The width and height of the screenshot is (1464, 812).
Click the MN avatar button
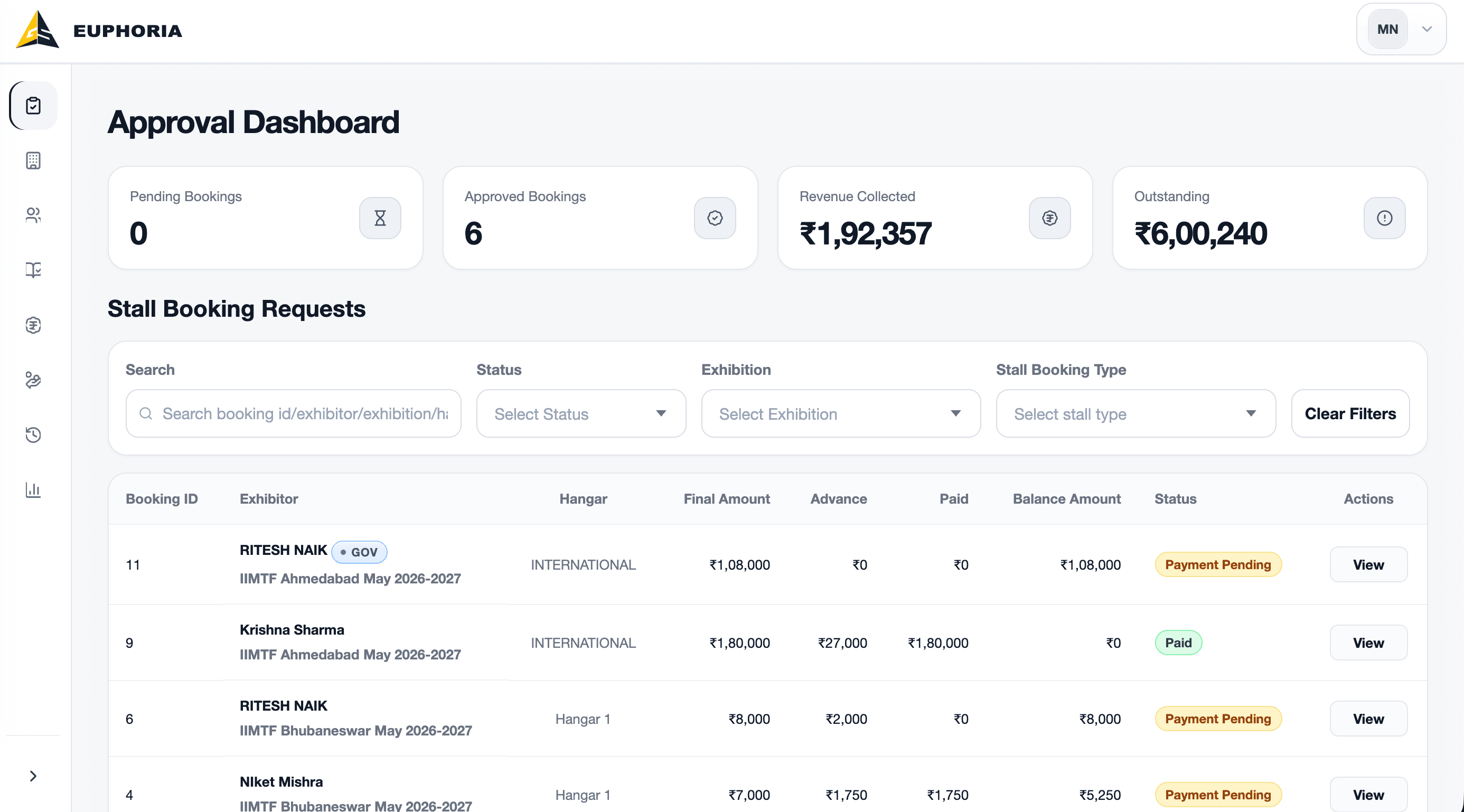coord(1387,29)
